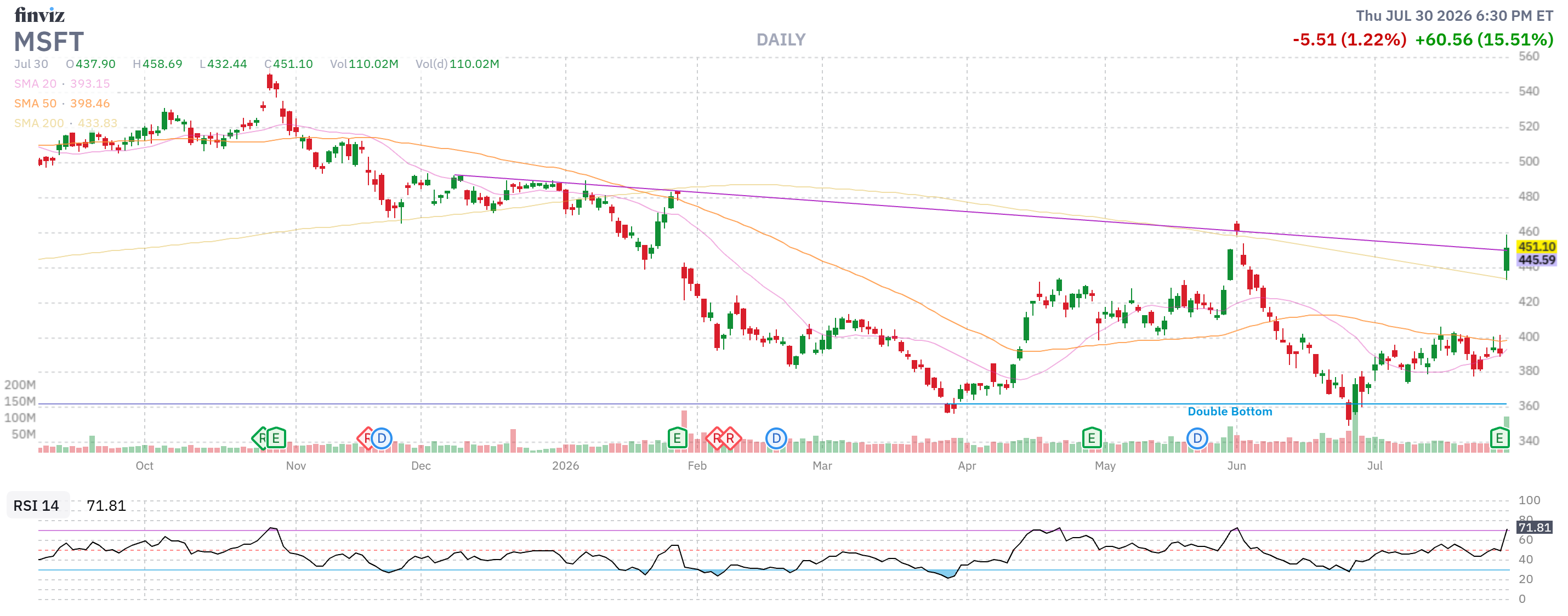The width and height of the screenshot is (1568, 616).
Task: Select the blue D dividend marker before June
Action: pos(1197,438)
